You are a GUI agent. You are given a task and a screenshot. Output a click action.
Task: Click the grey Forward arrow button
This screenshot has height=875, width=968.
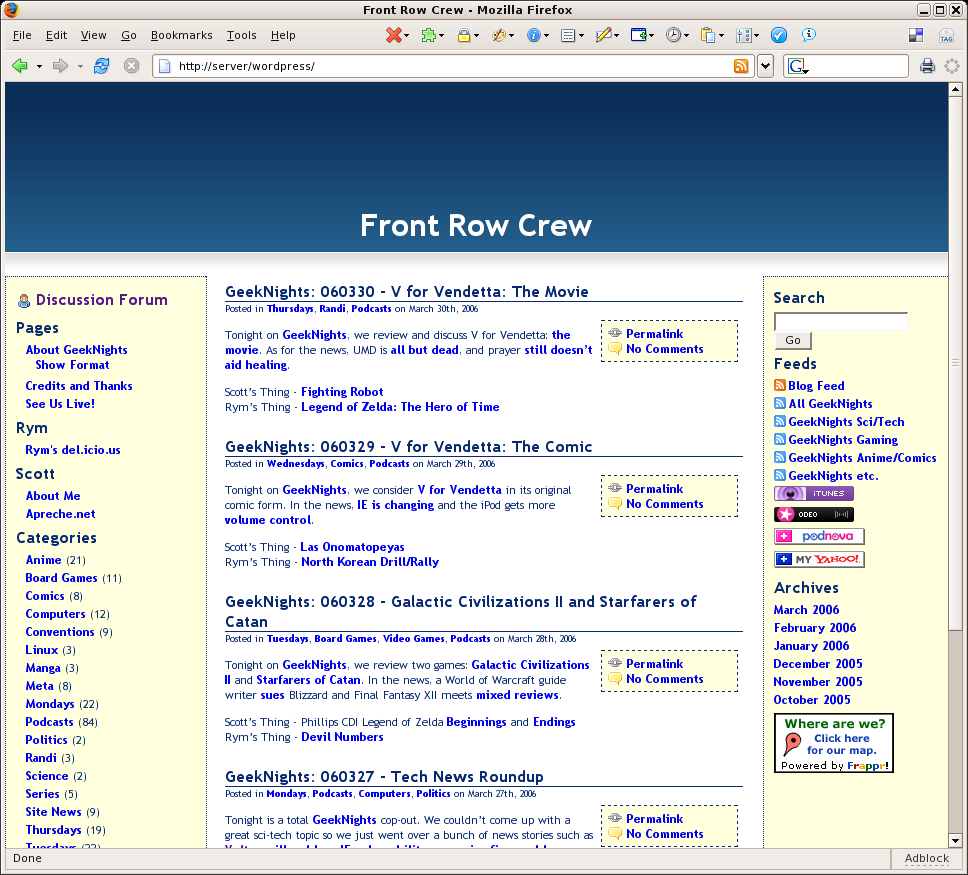click(x=60, y=65)
